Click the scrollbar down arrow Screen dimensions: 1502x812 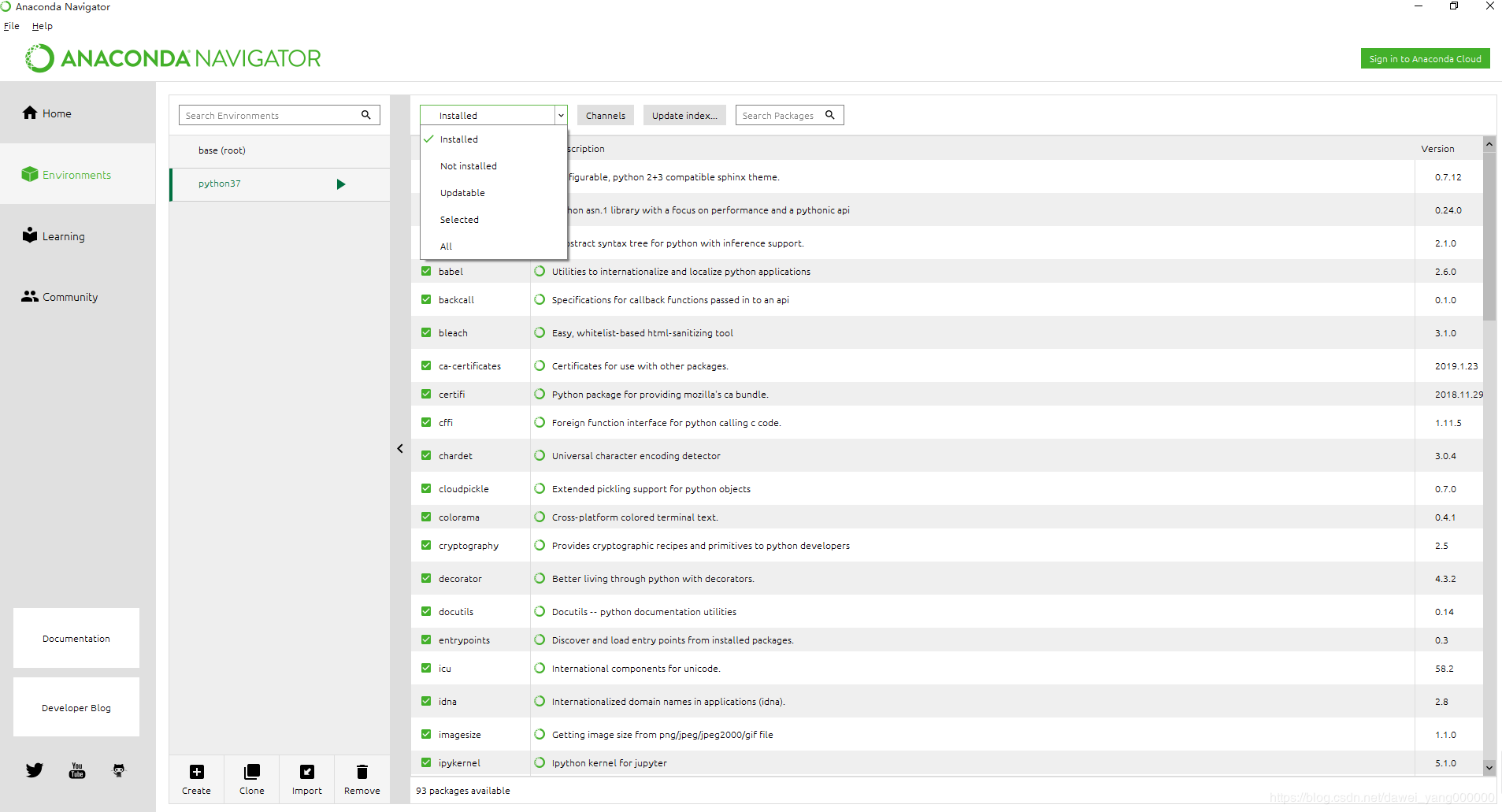pyautogui.click(x=1489, y=767)
